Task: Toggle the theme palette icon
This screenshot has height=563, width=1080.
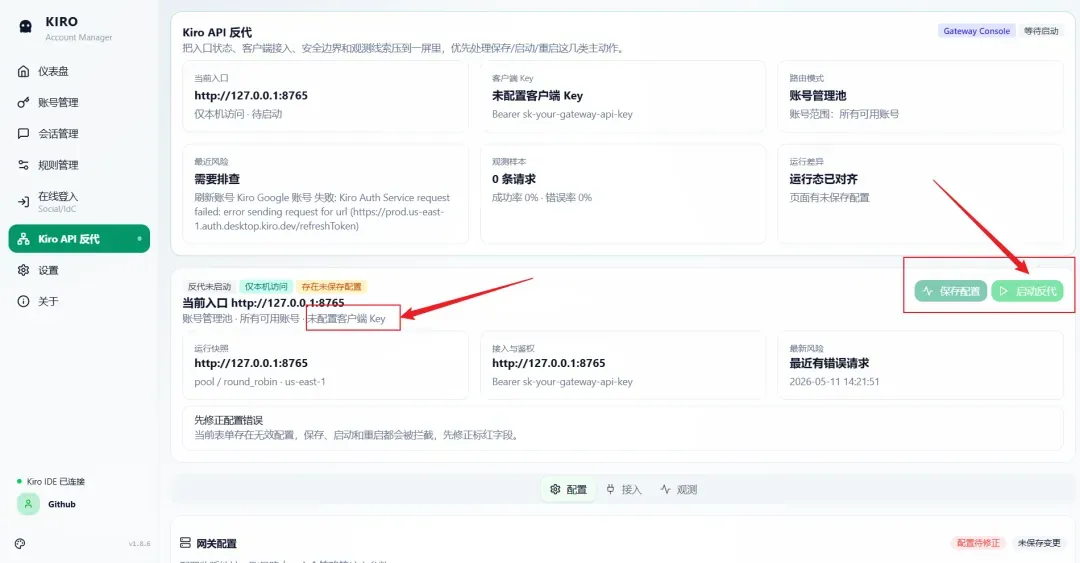Action: click(x=20, y=543)
